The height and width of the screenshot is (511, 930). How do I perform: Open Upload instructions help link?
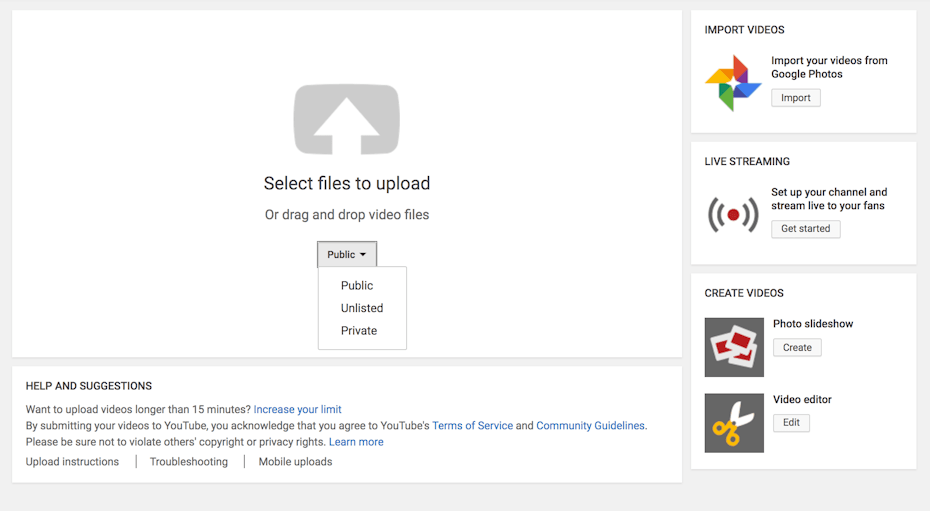tap(72, 462)
